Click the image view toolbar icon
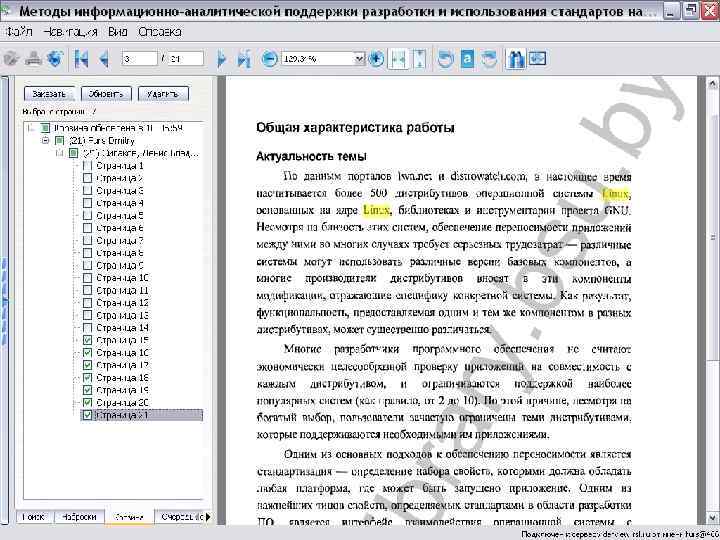The width and height of the screenshot is (720, 540). pyautogui.click(x=538, y=59)
